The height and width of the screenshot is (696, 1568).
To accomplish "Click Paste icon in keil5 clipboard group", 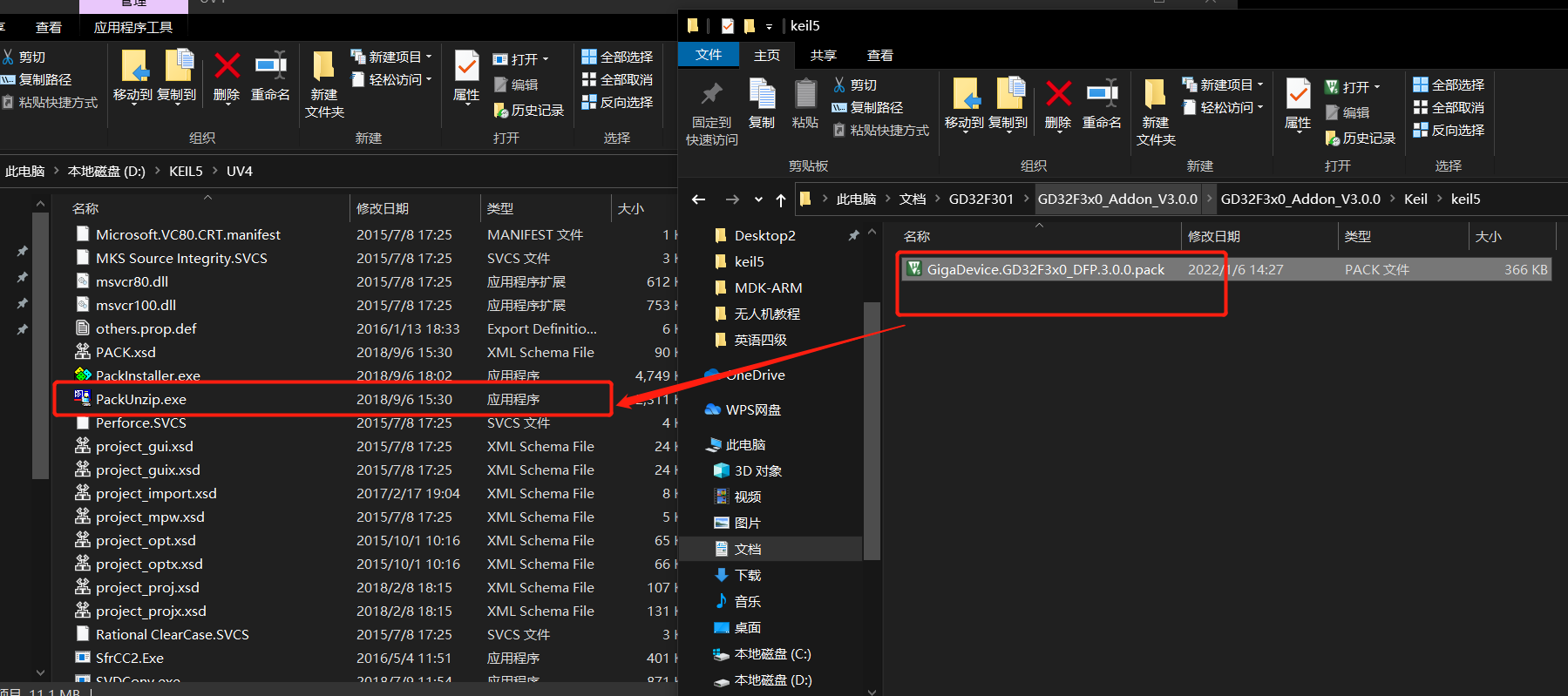I will pyautogui.click(x=805, y=94).
